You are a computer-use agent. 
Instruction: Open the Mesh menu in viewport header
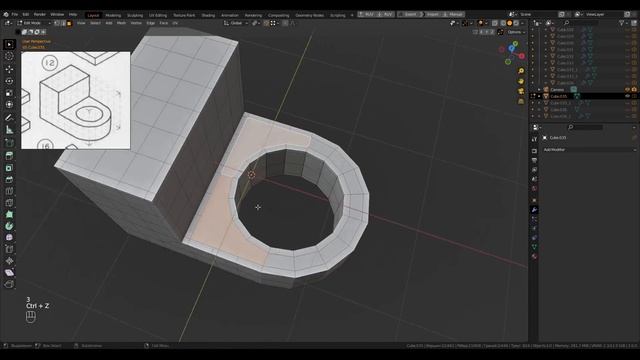pyautogui.click(x=122, y=23)
